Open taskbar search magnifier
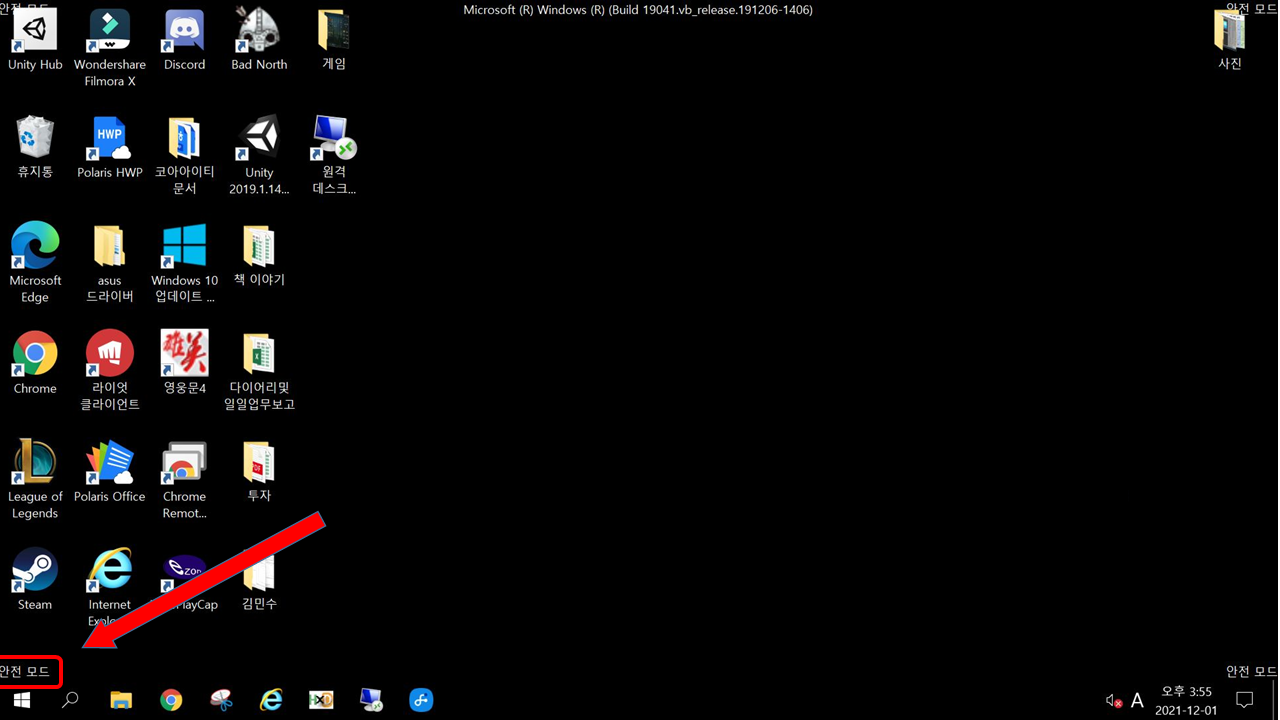The width and height of the screenshot is (1280, 720). [x=70, y=700]
